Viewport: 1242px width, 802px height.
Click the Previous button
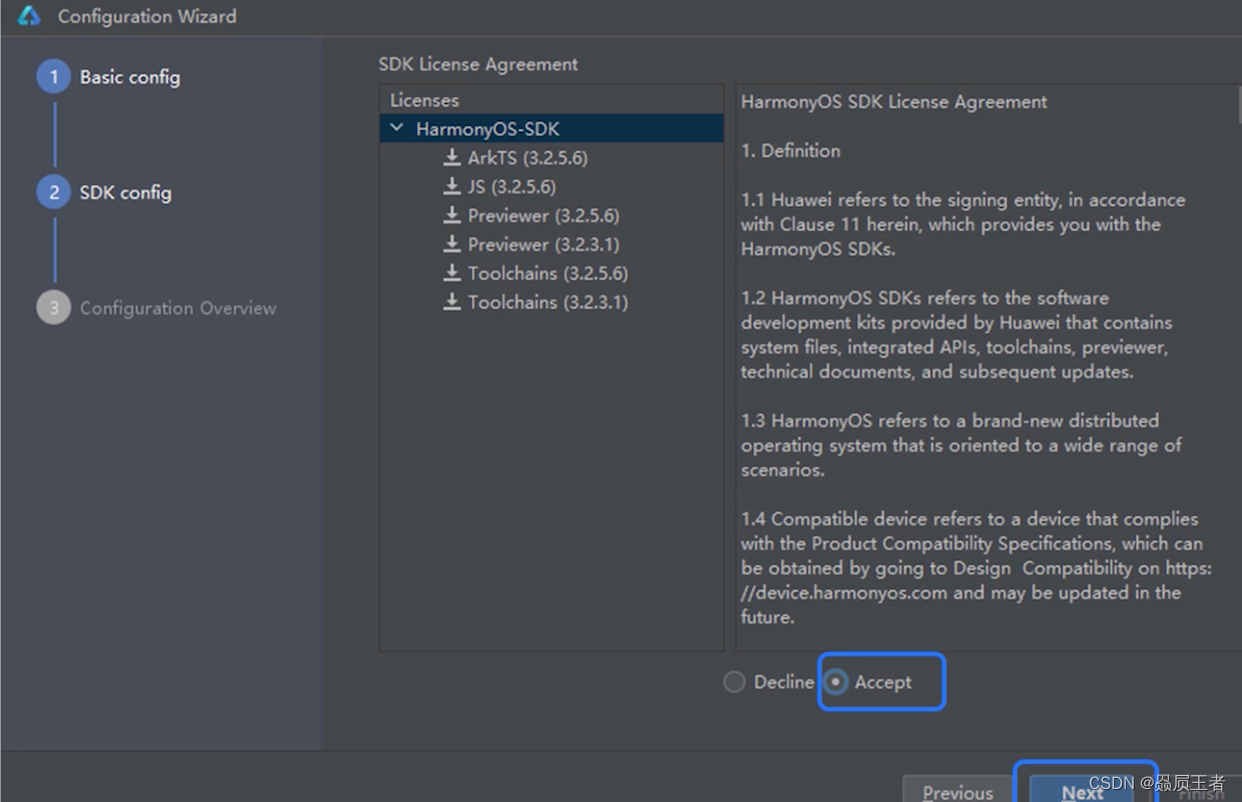coord(957,791)
